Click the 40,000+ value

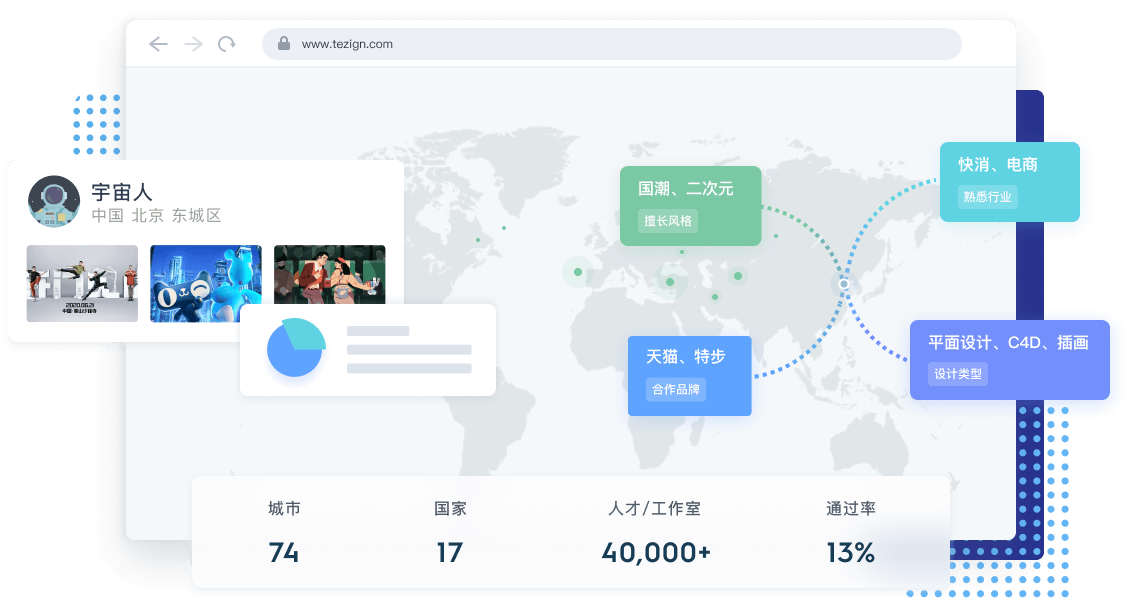pos(657,553)
